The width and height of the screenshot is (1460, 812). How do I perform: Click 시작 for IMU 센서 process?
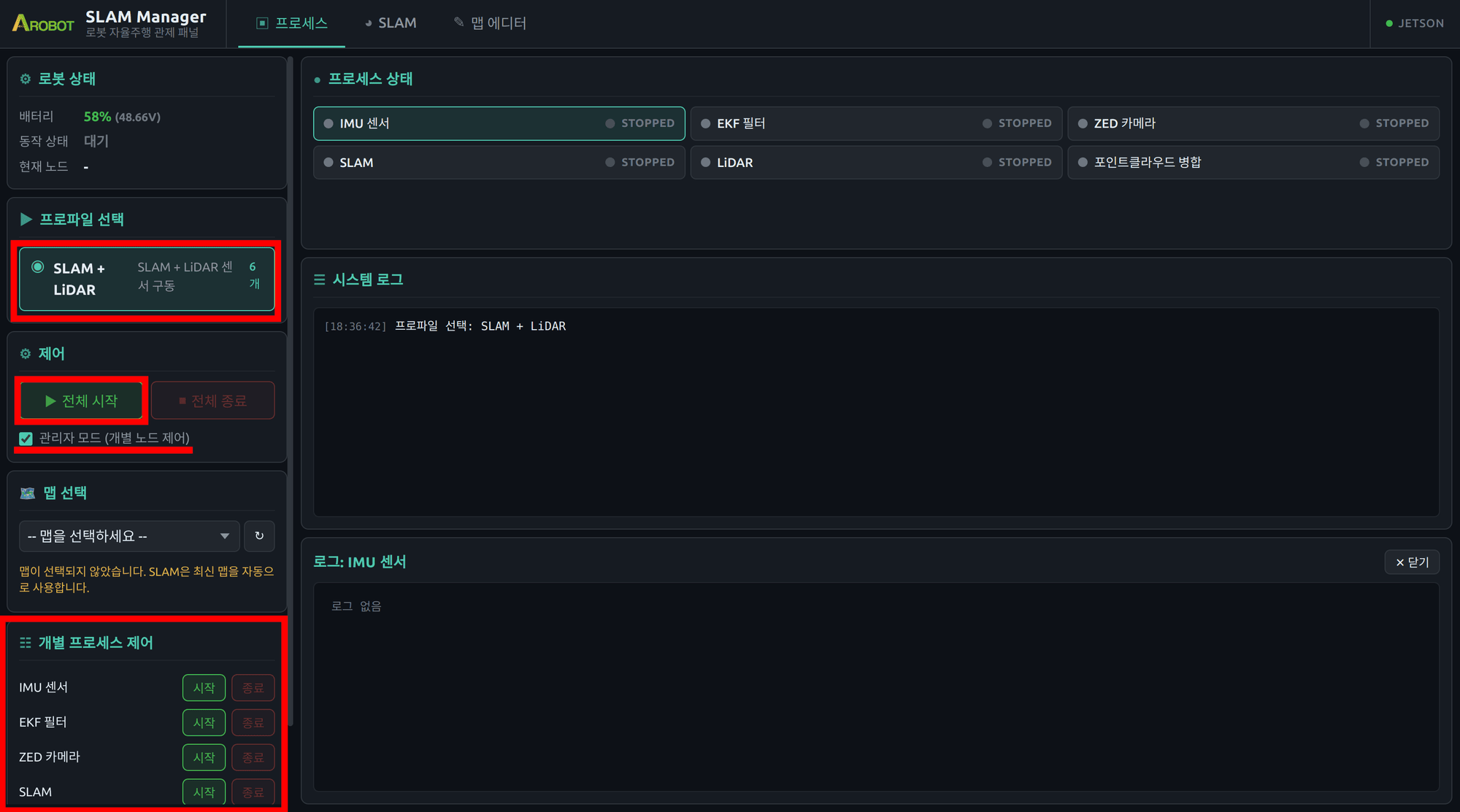point(204,687)
